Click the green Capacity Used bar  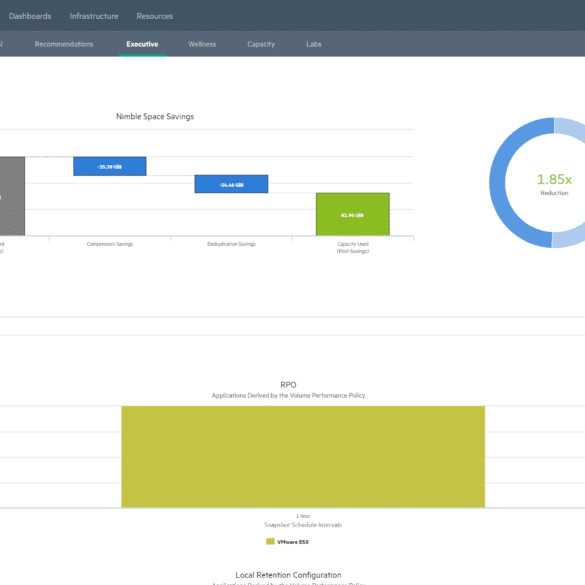click(353, 214)
